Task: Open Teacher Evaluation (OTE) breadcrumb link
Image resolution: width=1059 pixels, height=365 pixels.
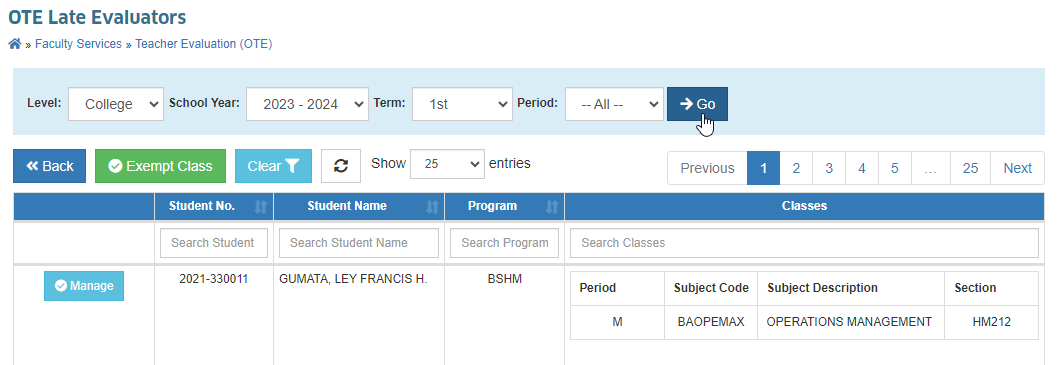Action: click(204, 44)
